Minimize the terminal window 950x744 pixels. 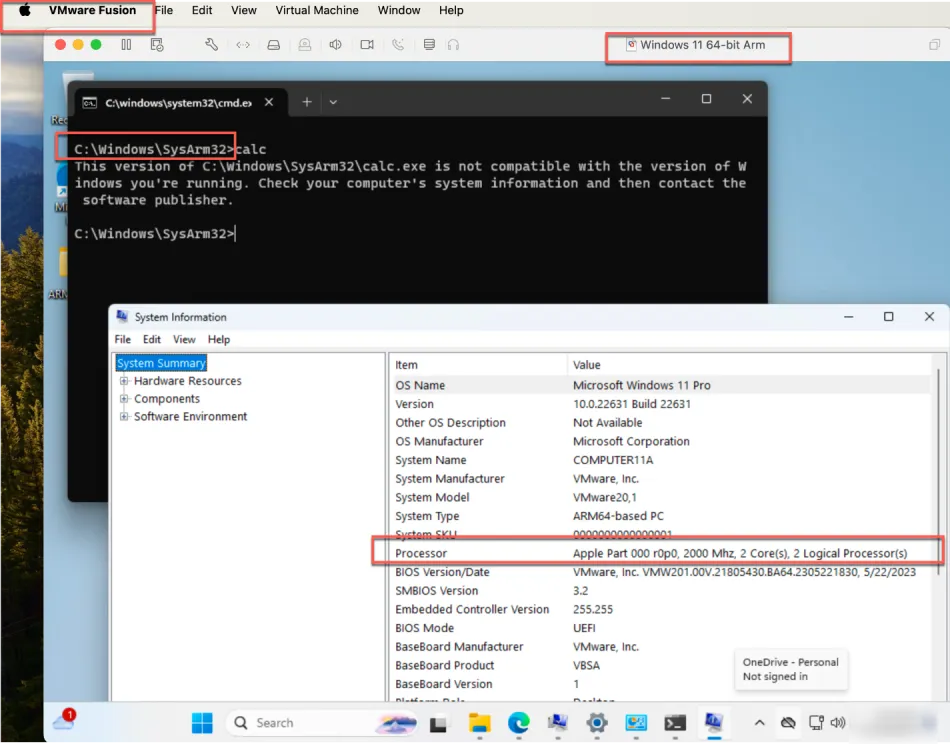665,99
